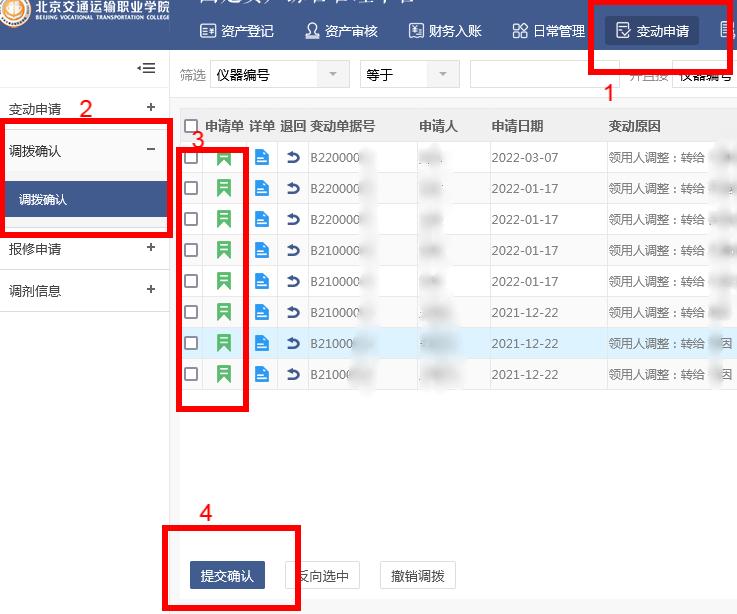
Task: Select checkbox in the highlighted blue row
Action: click(x=191, y=343)
